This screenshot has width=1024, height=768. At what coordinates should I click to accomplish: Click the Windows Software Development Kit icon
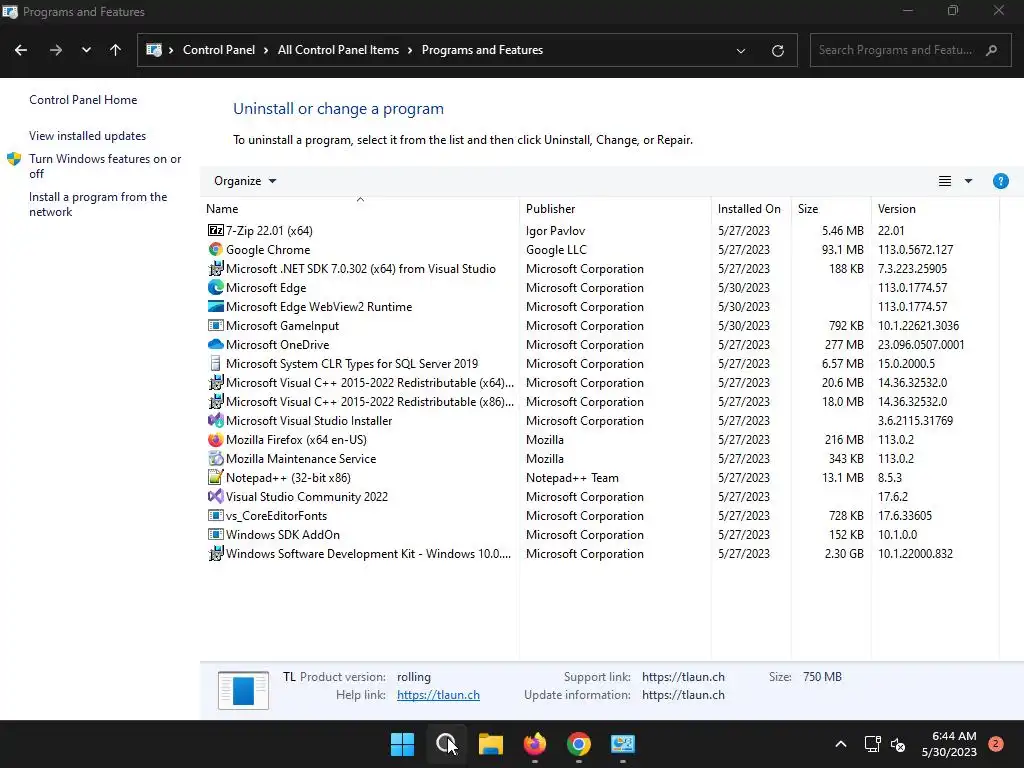pos(216,553)
